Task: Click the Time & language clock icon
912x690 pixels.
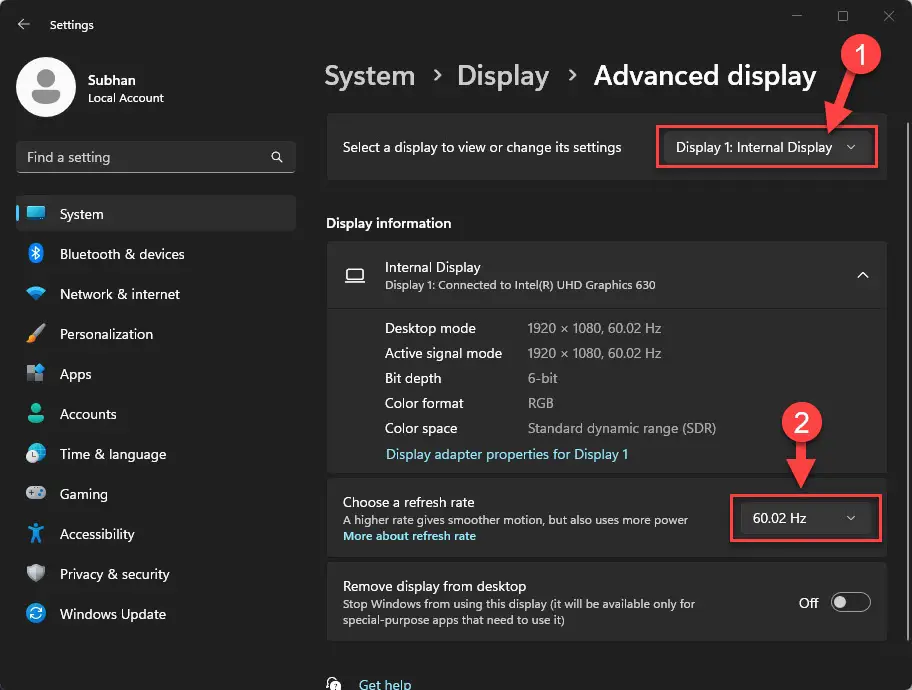Action: (x=36, y=453)
